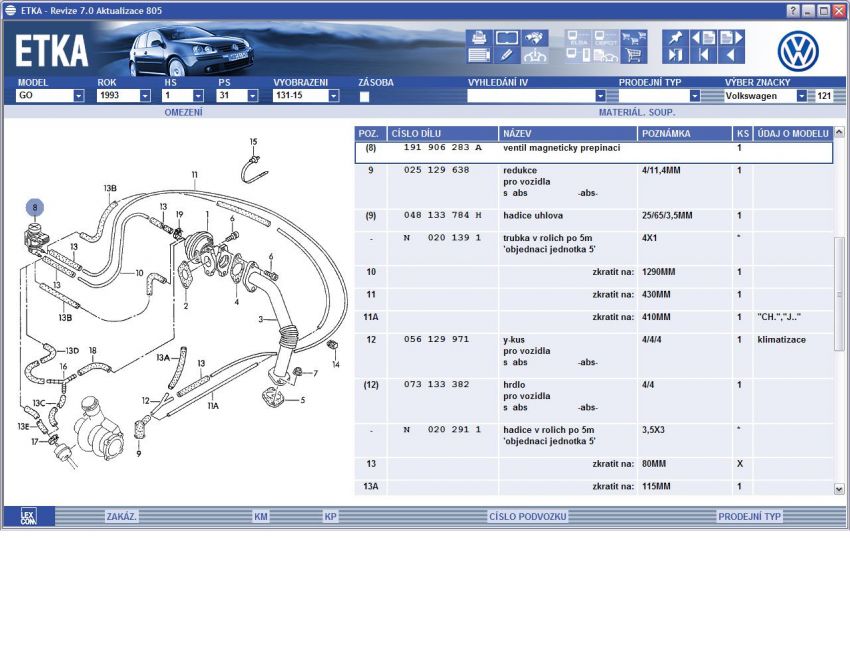Viewport: 850px width, 664px height.
Task: Click the help question mark title button
Action: point(793,11)
